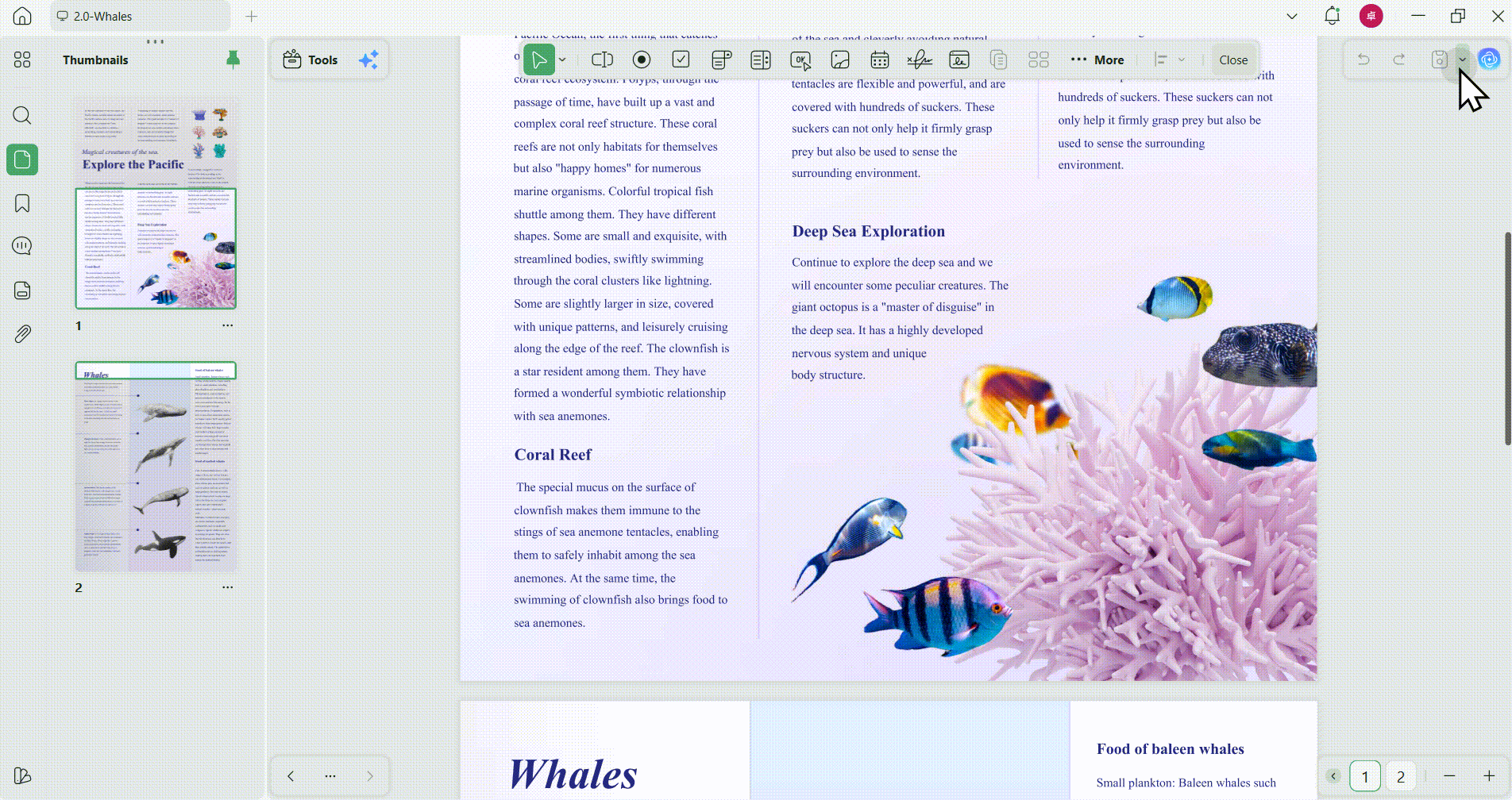The image size is (1512, 800).
Task: Open the user account avatar
Action: [x=1371, y=16]
